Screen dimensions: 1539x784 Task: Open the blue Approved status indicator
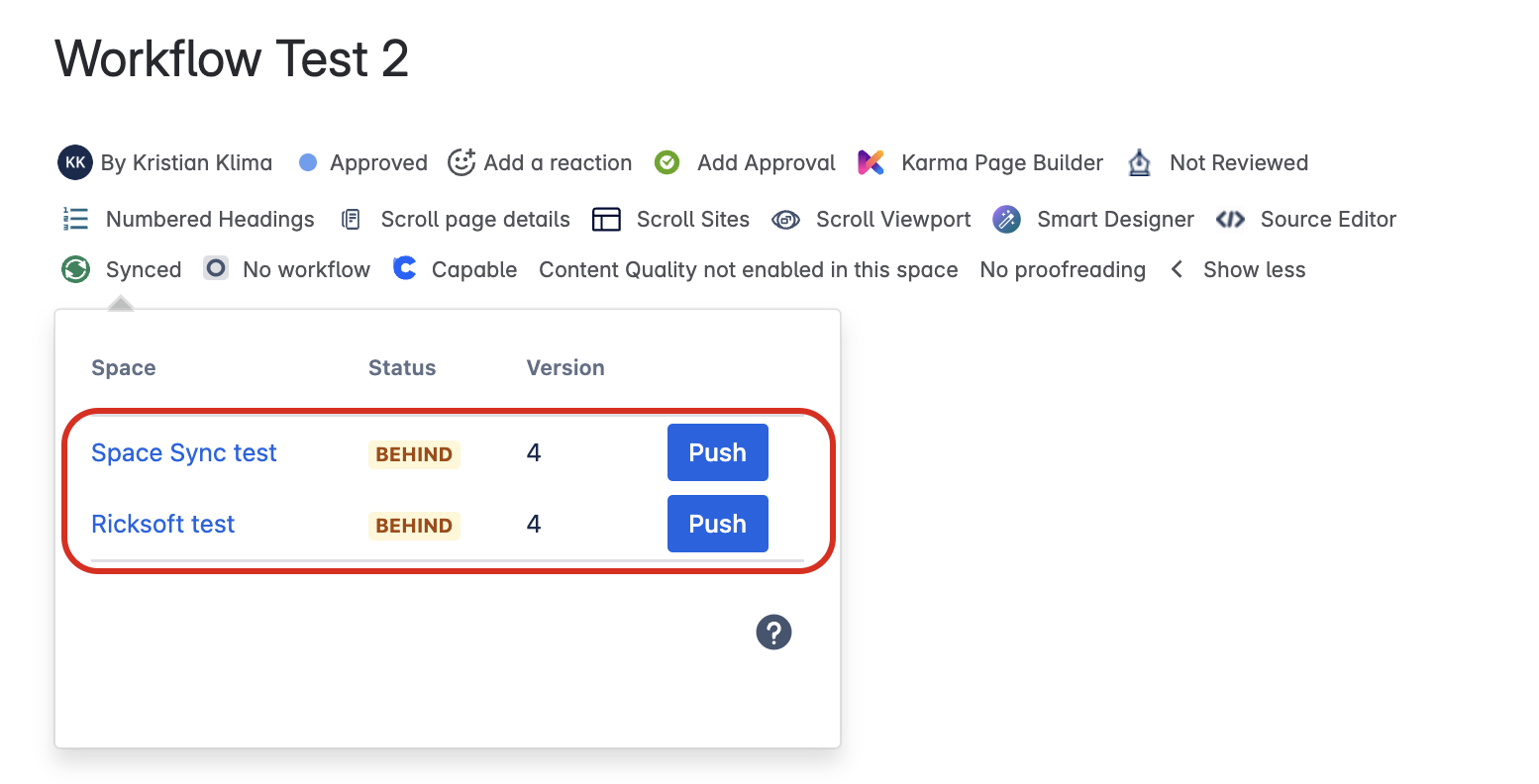(x=362, y=162)
